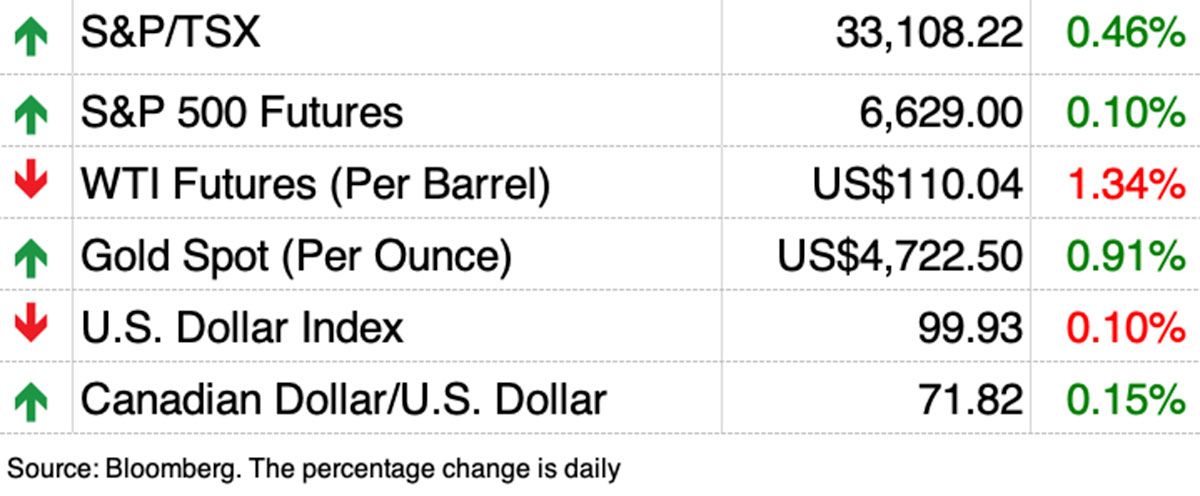1200x496 pixels.
Task: Click the US$4,722.50 gold price
Action: click(x=900, y=257)
